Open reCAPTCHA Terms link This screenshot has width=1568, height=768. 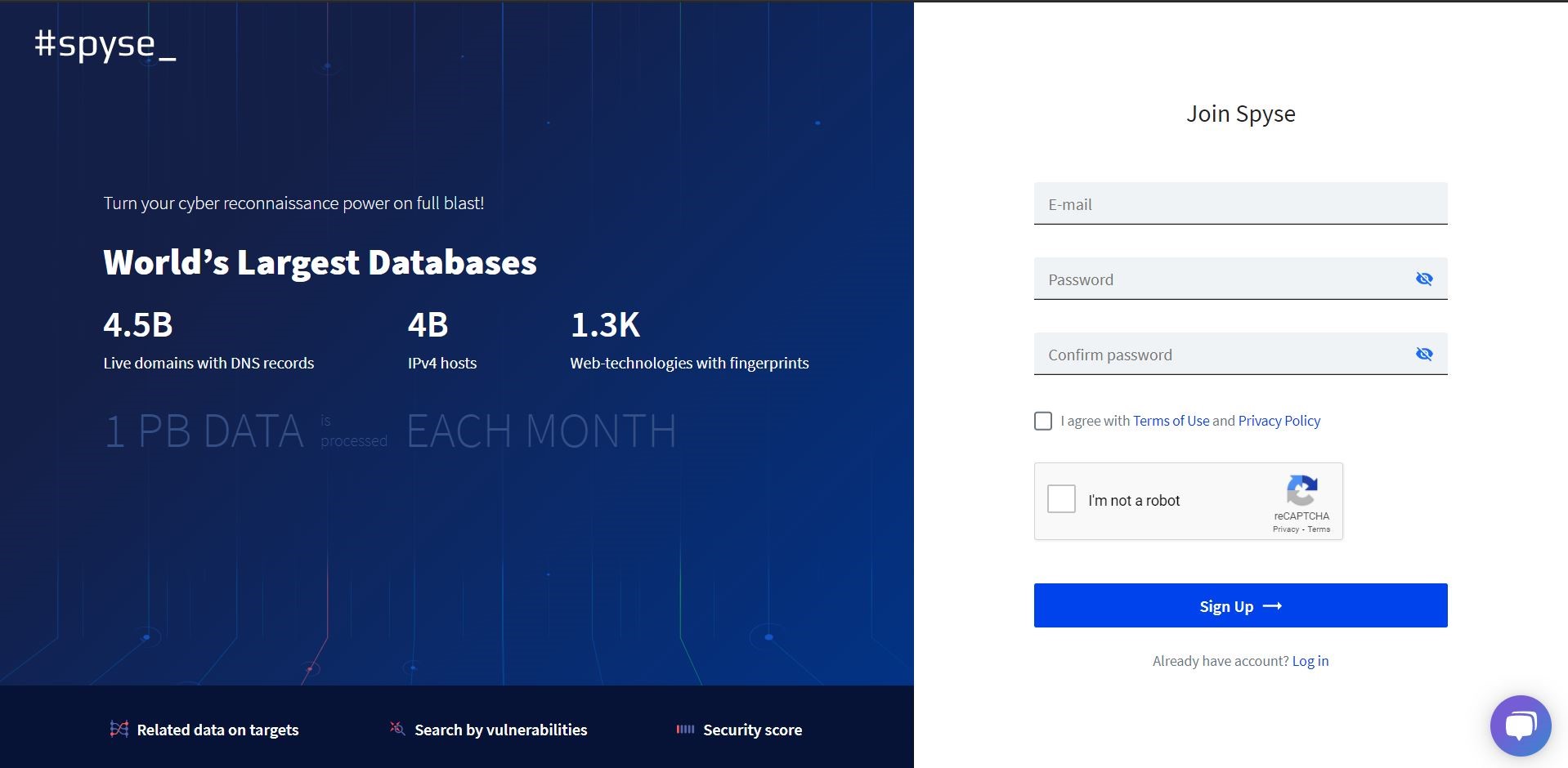point(1319,529)
